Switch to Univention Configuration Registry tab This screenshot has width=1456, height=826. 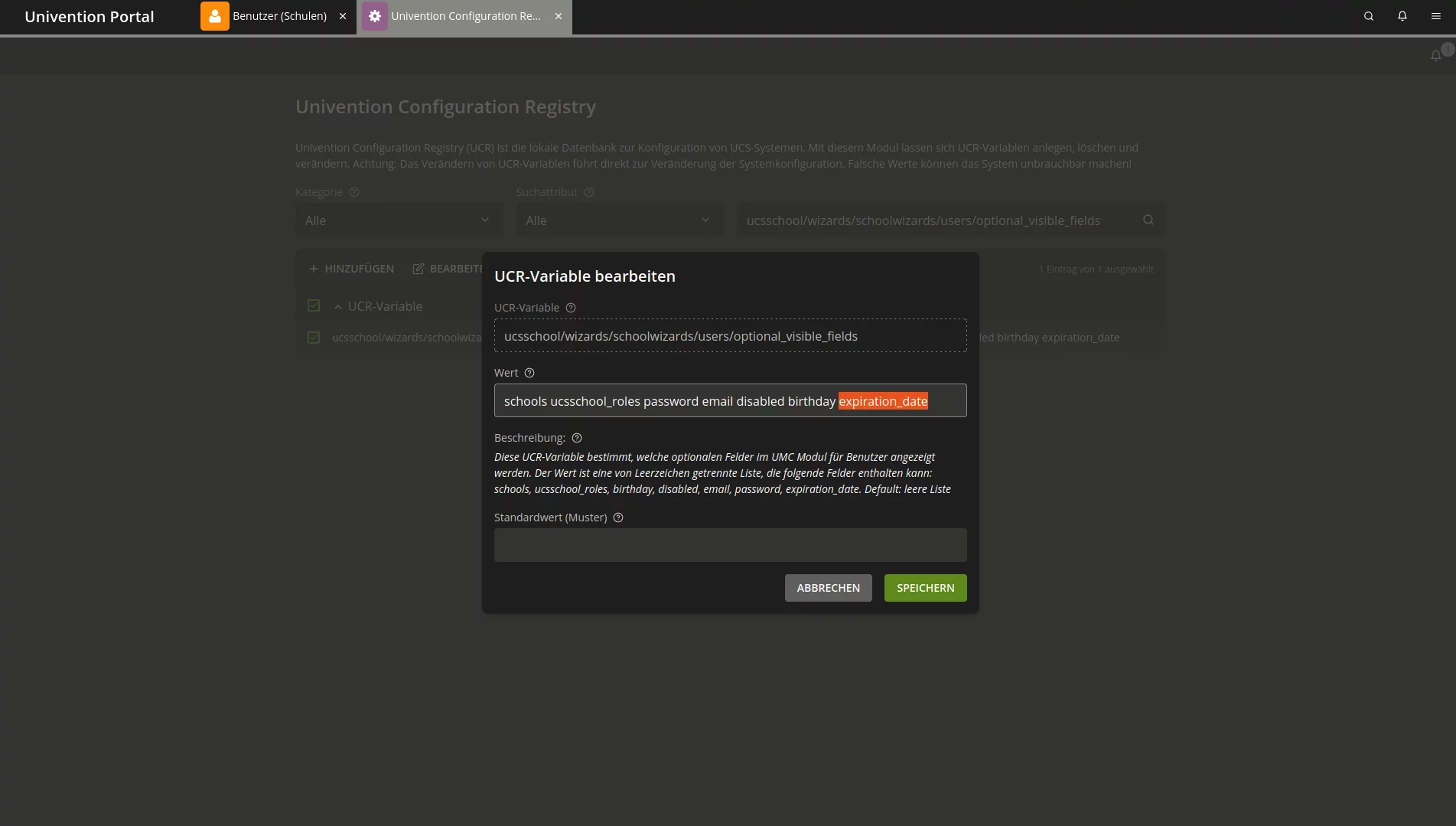465,16
